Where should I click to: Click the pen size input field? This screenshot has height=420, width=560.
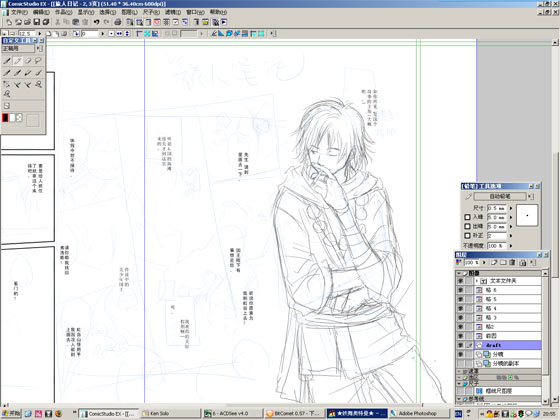point(497,208)
